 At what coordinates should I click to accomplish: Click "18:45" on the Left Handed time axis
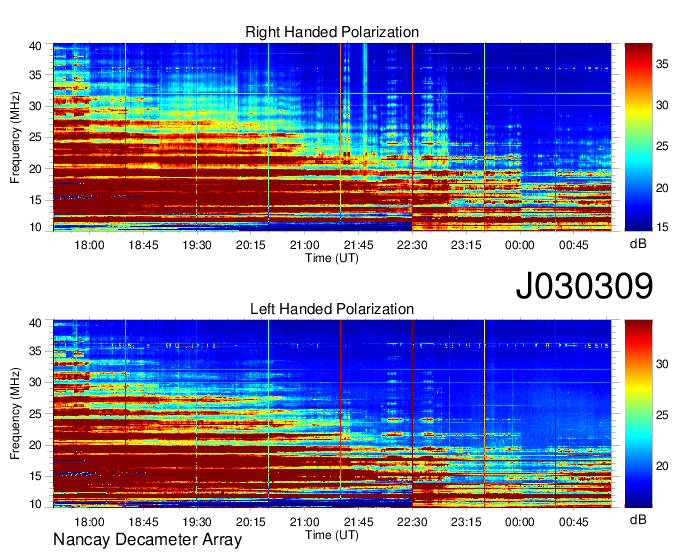(x=143, y=522)
